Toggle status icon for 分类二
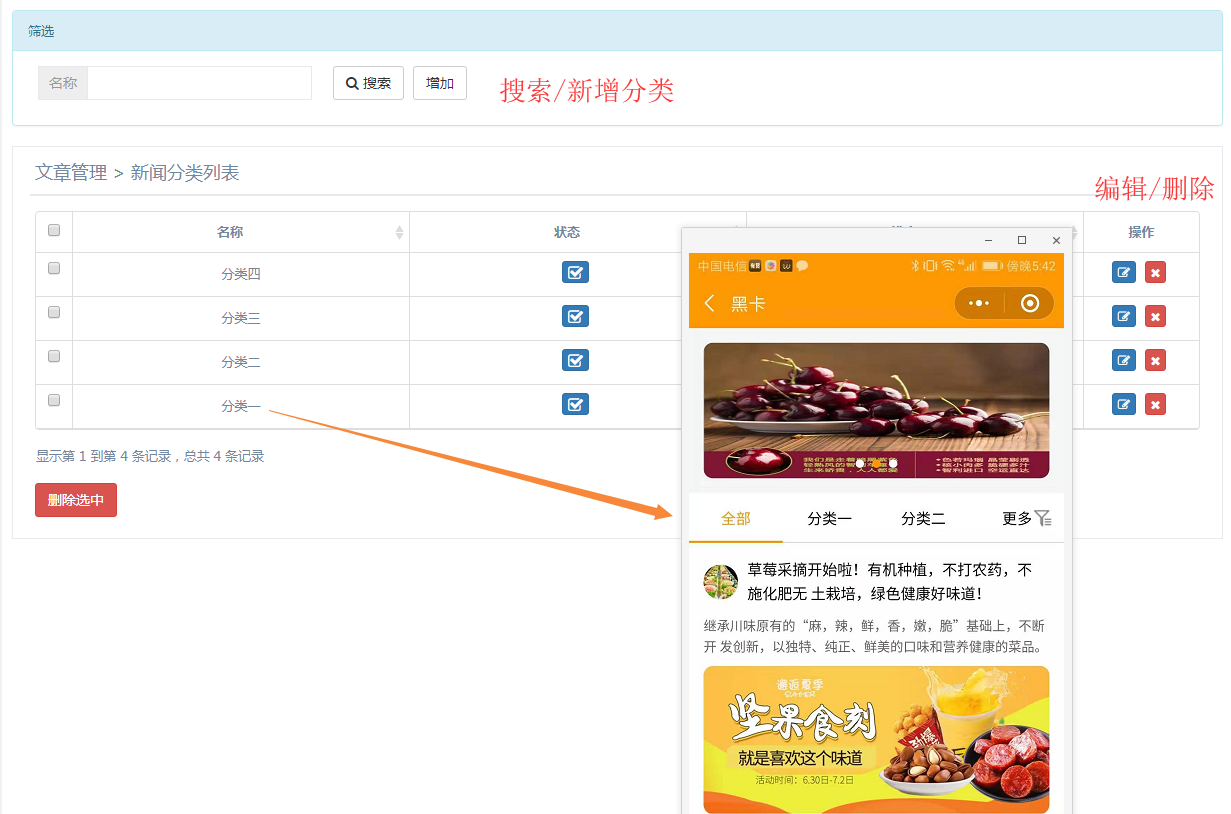Image resolution: width=1231 pixels, height=814 pixels. (x=575, y=361)
